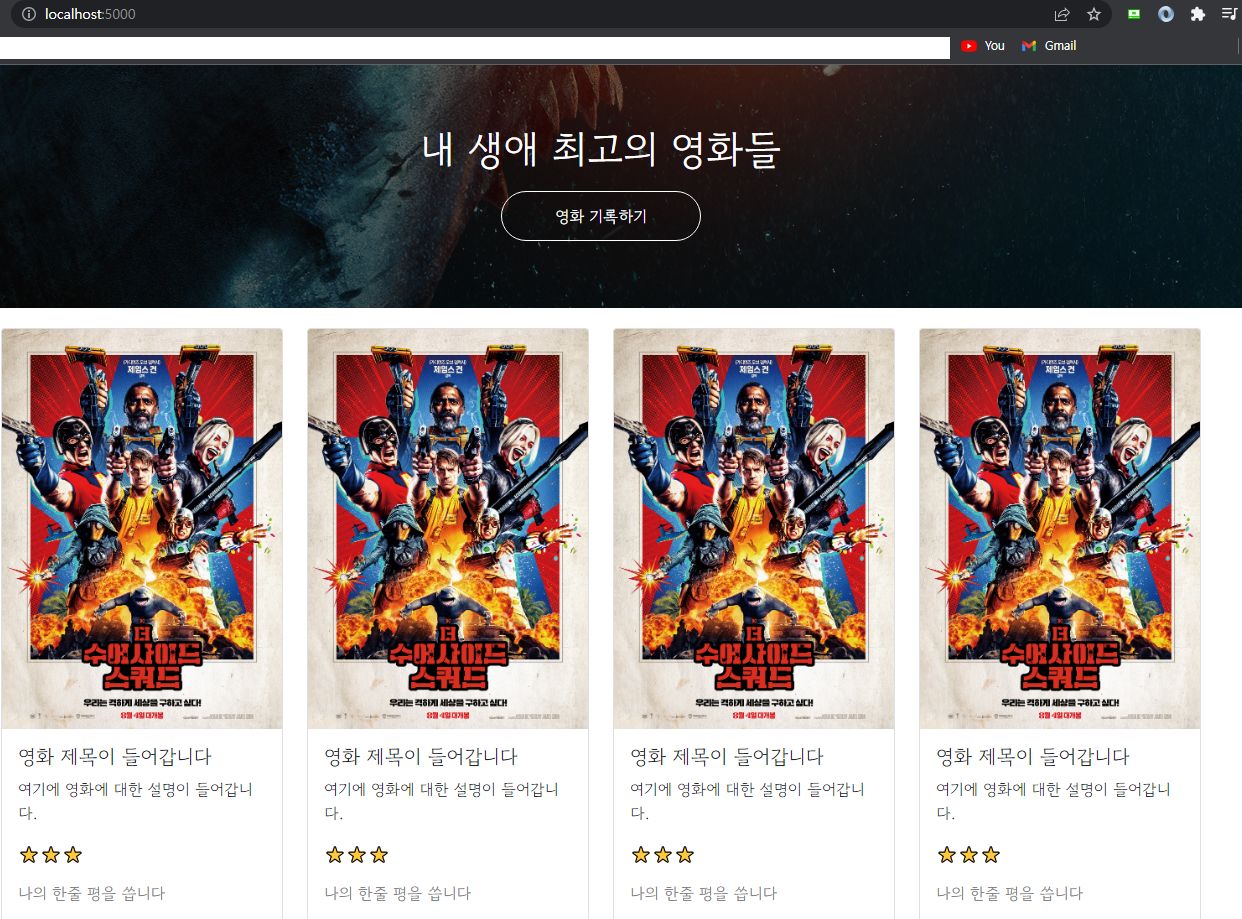Open the third card's movie poster
1242x919 pixels.
754,529
